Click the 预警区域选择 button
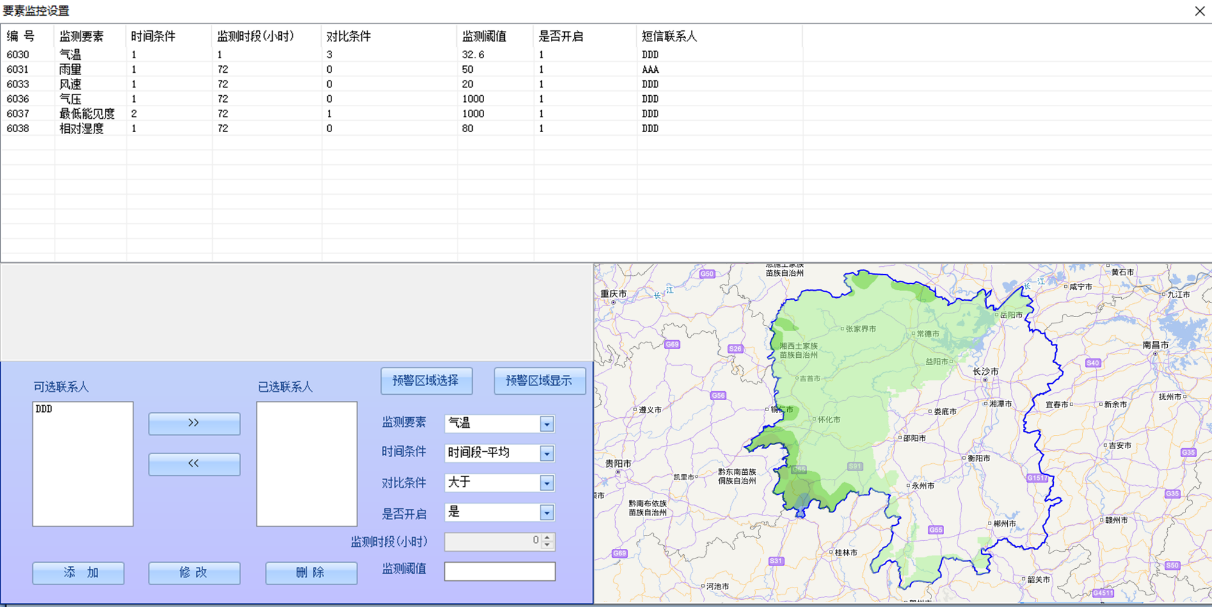This screenshot has height=607, width=1212. [425, 381]
